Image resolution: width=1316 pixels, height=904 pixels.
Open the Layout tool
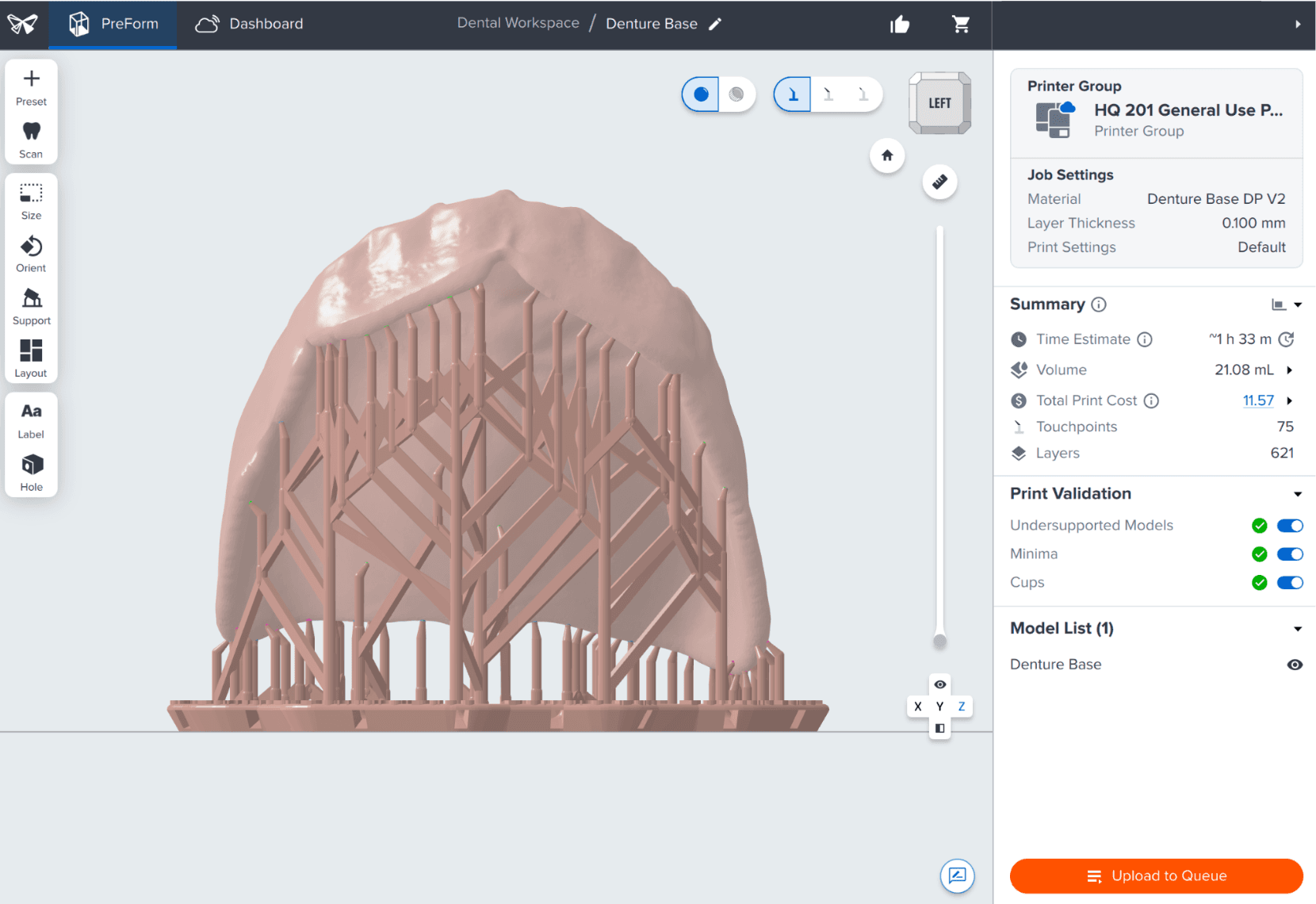tap(31, 358)
